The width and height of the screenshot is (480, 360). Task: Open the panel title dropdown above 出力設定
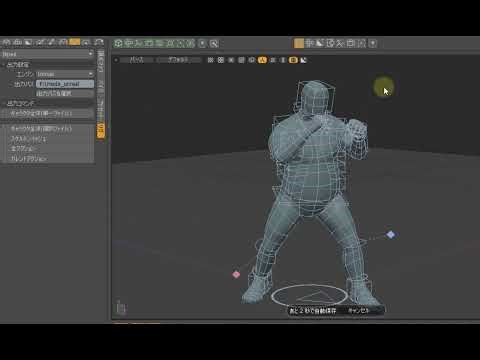click(47, 54)
